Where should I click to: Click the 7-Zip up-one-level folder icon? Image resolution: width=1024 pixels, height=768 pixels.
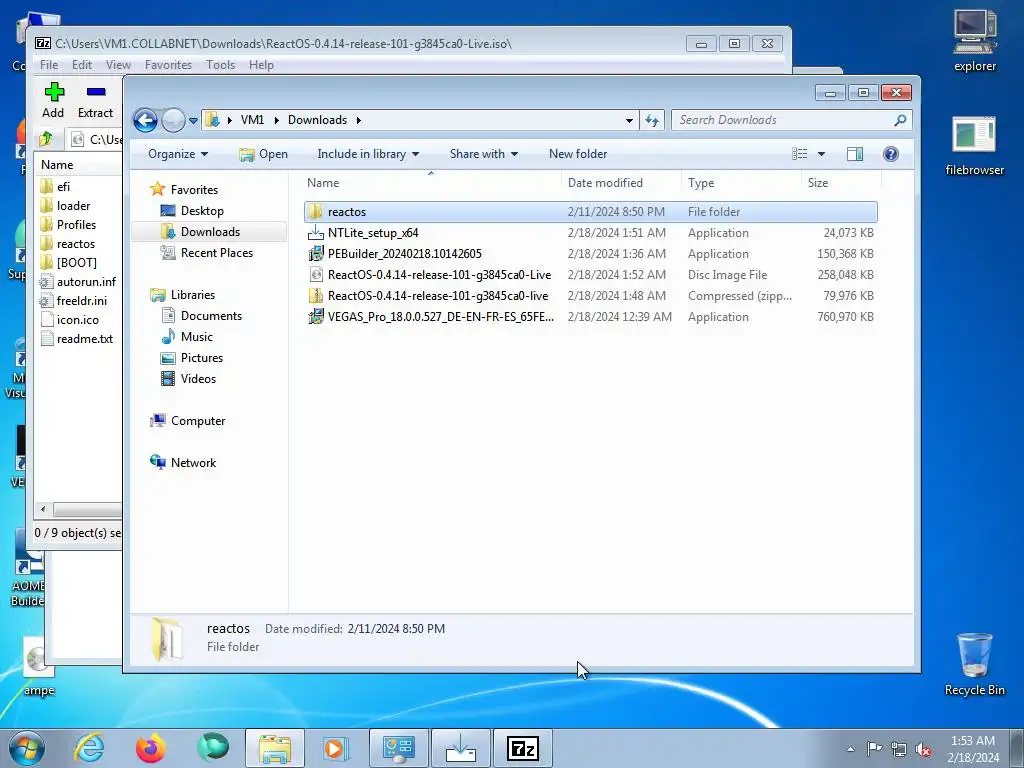pos(46,139)
